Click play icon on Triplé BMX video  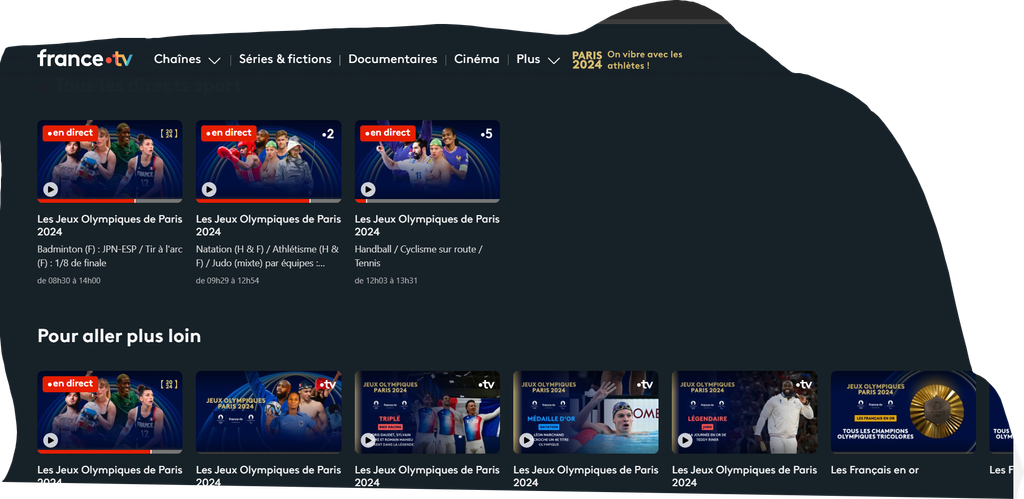(368, 440)
